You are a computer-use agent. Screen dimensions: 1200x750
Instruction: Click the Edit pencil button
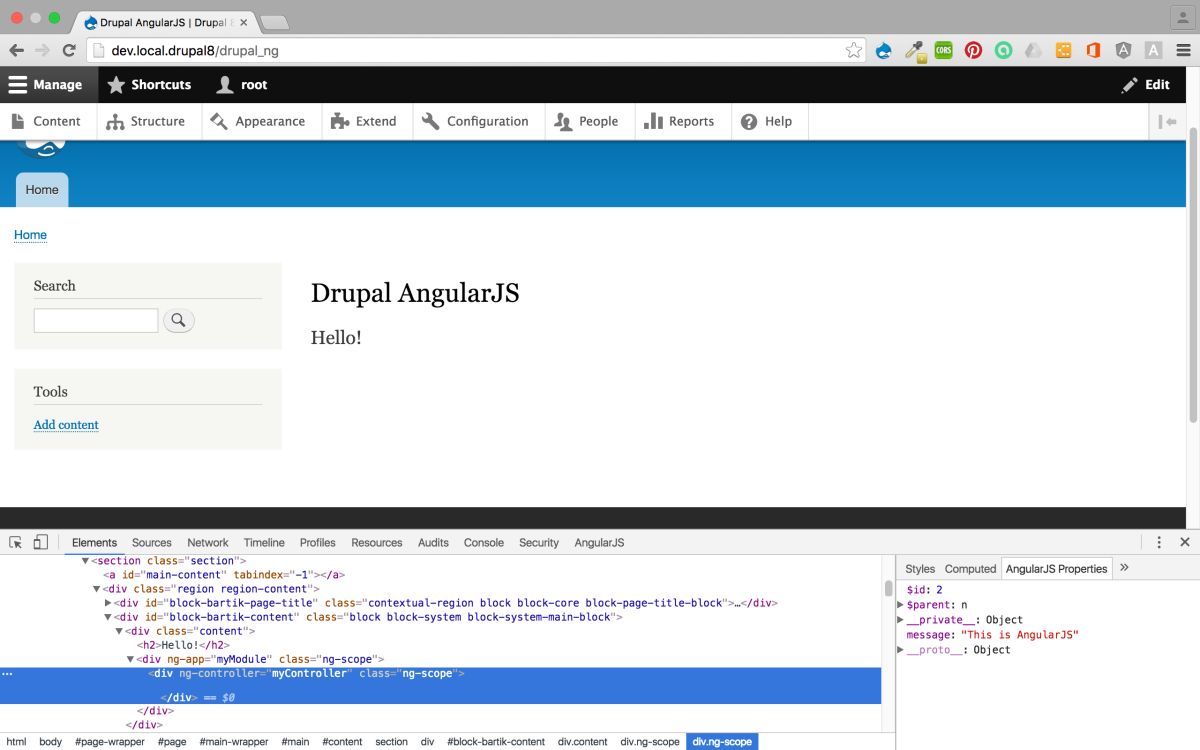(1146, 85)
